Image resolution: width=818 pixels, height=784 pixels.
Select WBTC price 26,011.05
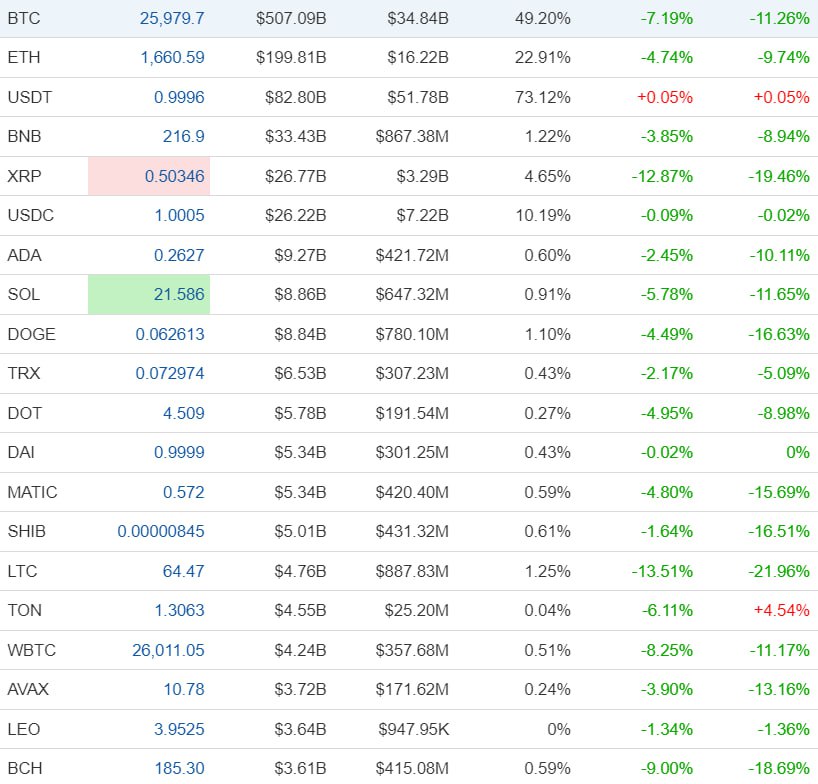(x=169, y=650)
